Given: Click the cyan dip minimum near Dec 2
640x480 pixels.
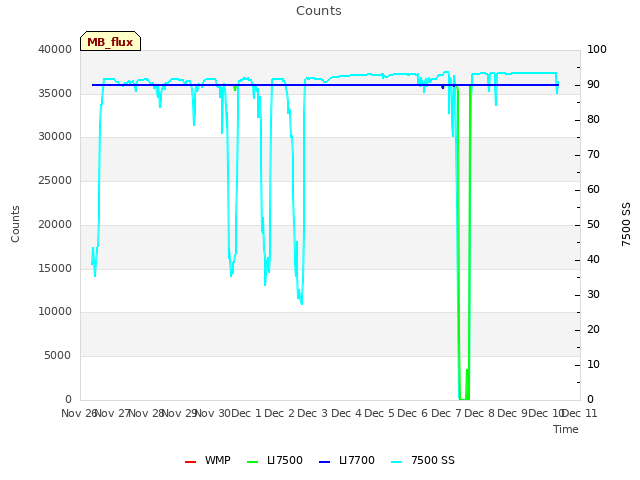Looking at the screenshot, I should tap(301, 303).
